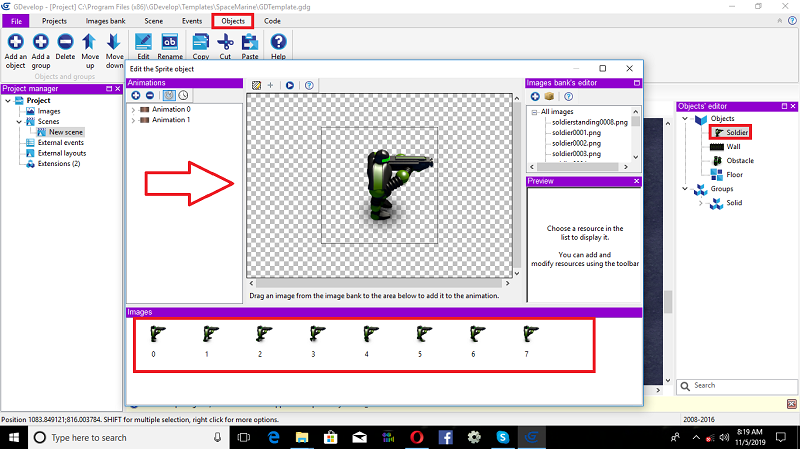This screenshot has width=800, height=449.
Task: Expand the Solid group
Action: pos(701,203)
